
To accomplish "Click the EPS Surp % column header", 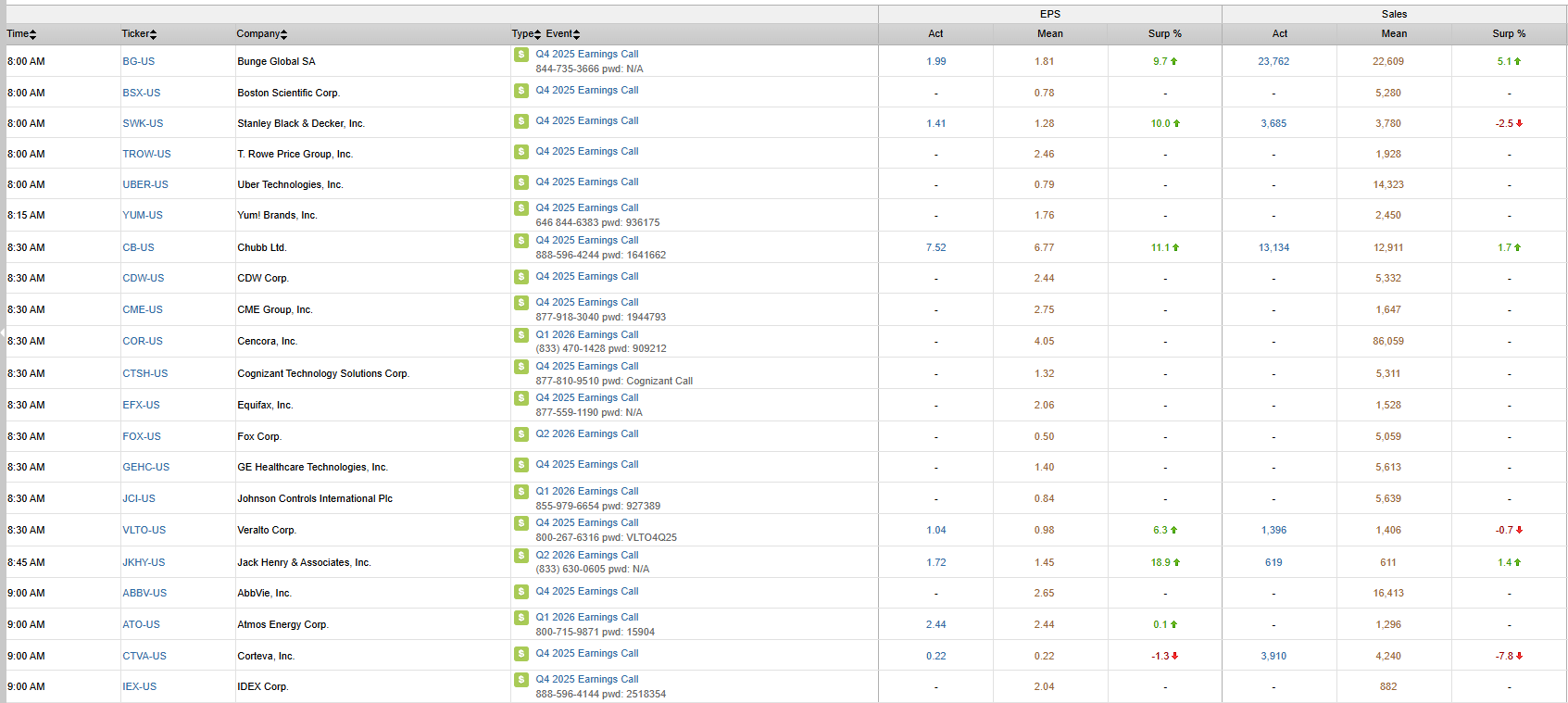I will [1164, 34].
